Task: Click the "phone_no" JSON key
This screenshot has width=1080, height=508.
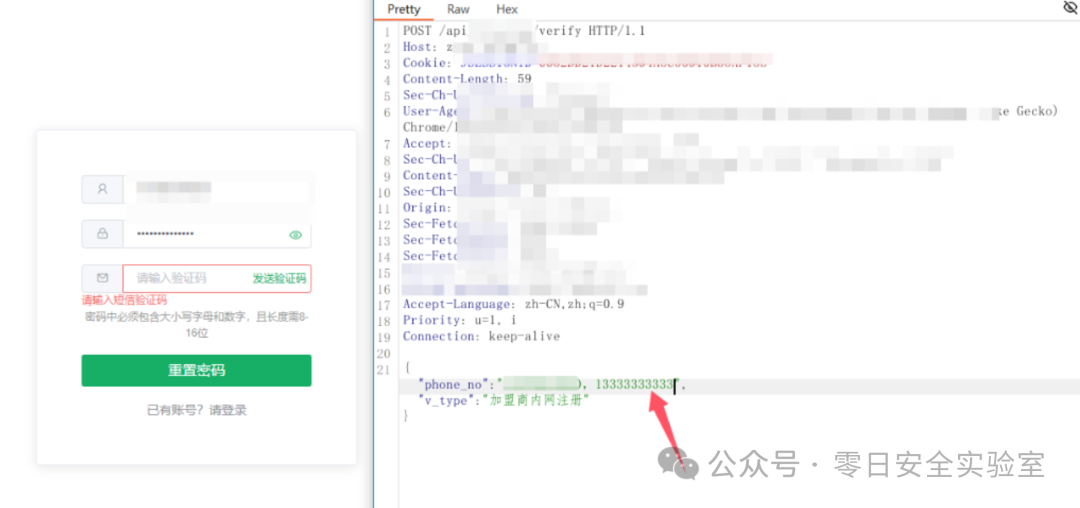Action: coord(454,385)
